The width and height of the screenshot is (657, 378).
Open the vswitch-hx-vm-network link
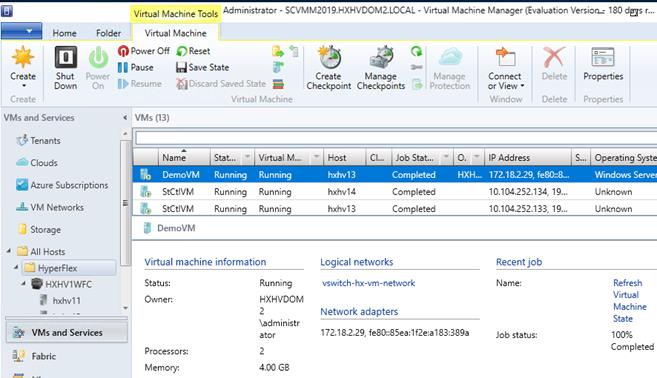[368, 283]
